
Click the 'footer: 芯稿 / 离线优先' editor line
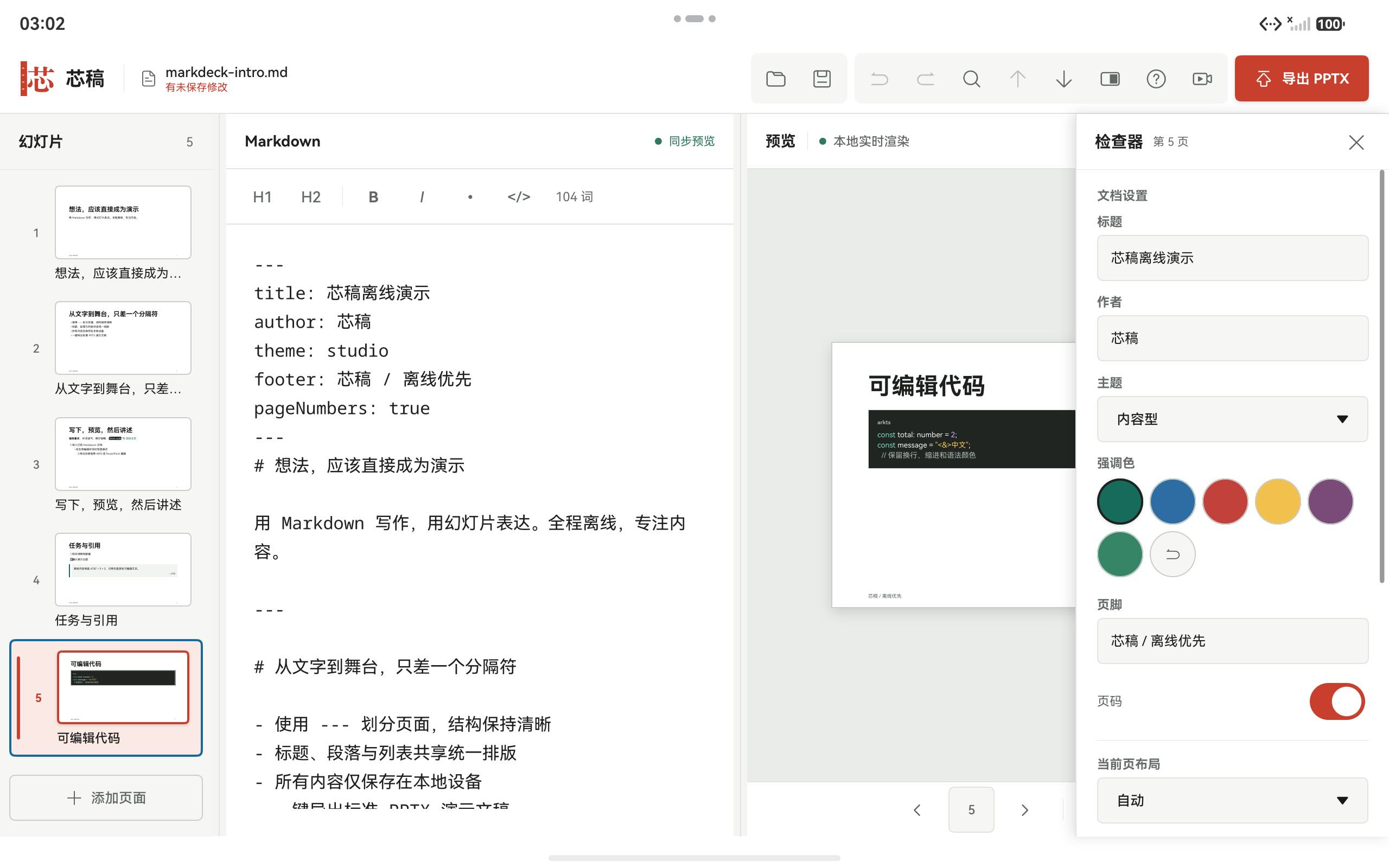[363, 379]
